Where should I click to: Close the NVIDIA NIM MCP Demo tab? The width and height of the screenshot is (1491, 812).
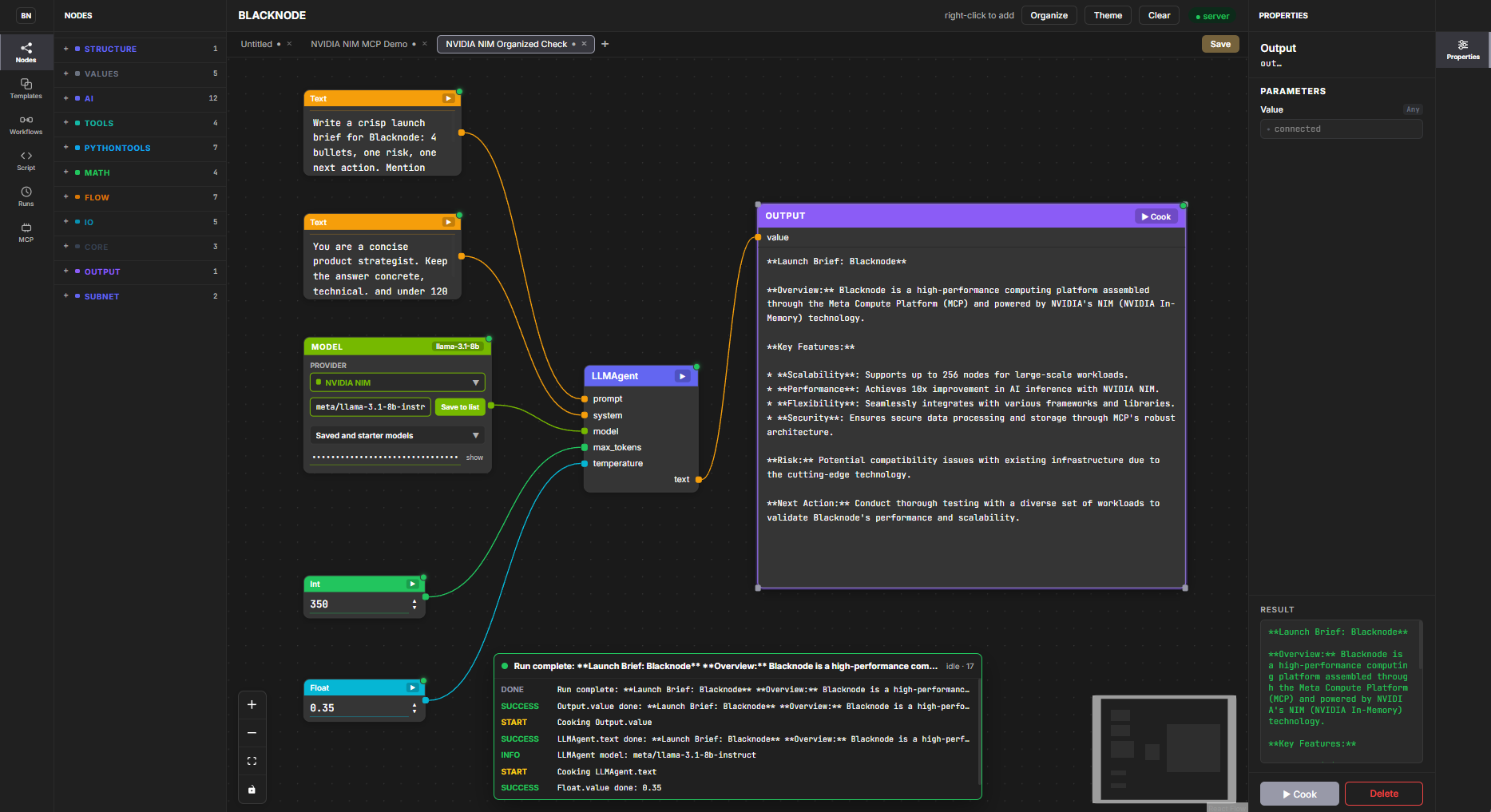click(x=425, y=44)
